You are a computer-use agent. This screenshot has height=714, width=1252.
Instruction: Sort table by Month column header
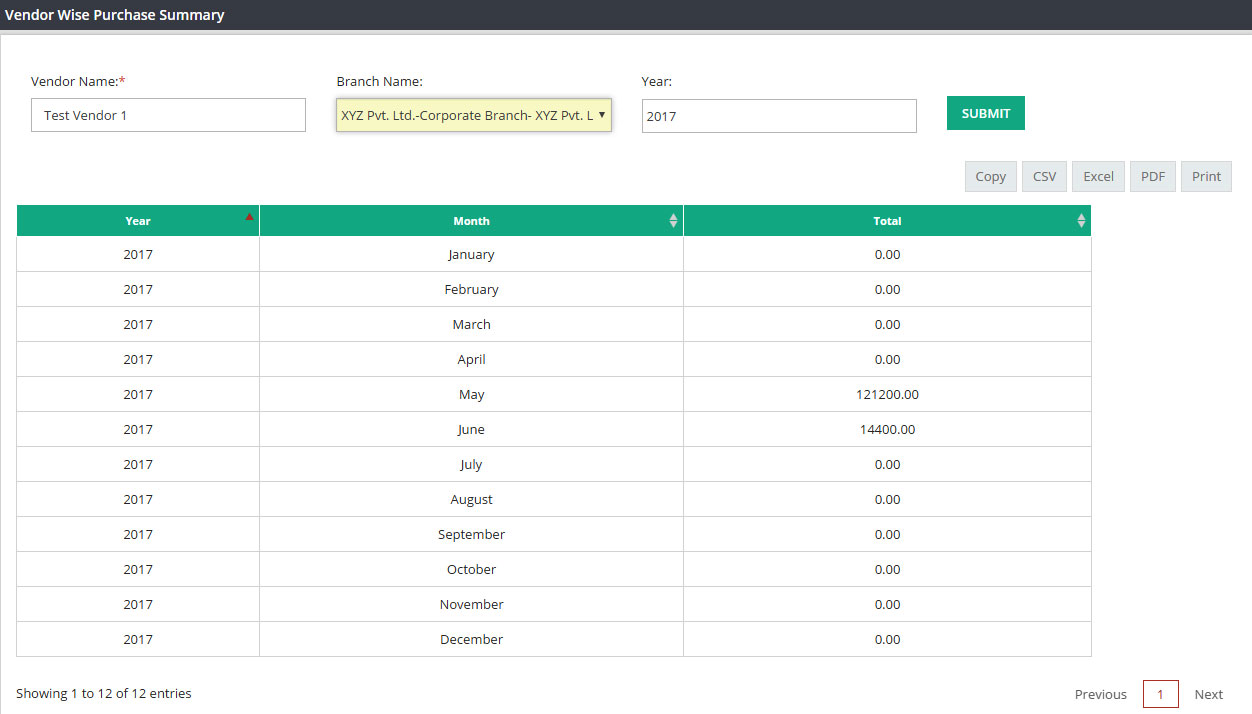click(x=471, y=221)
